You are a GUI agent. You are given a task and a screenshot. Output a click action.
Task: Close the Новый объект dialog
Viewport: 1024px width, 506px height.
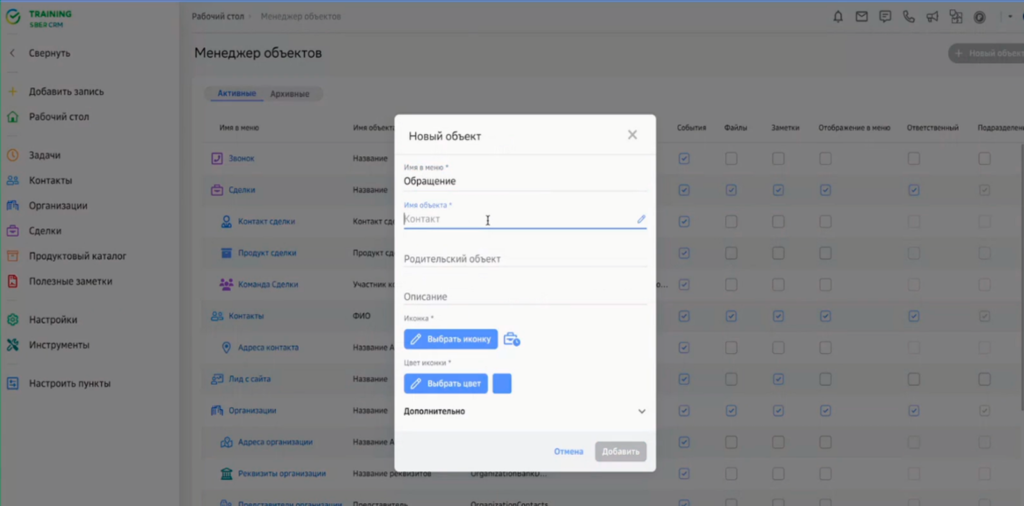click(632, 134)
